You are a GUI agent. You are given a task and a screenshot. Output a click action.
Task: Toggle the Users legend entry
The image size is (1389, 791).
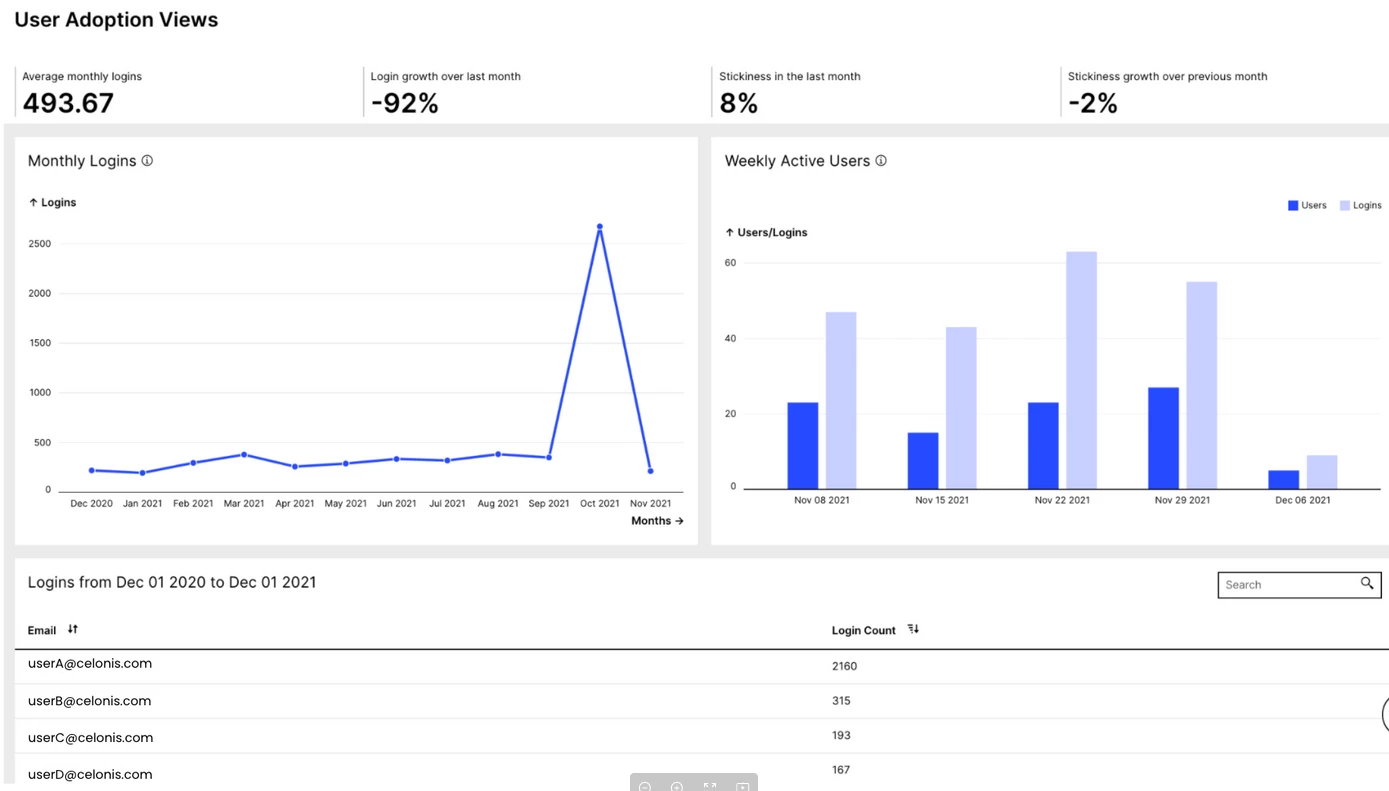point(1307,205)
